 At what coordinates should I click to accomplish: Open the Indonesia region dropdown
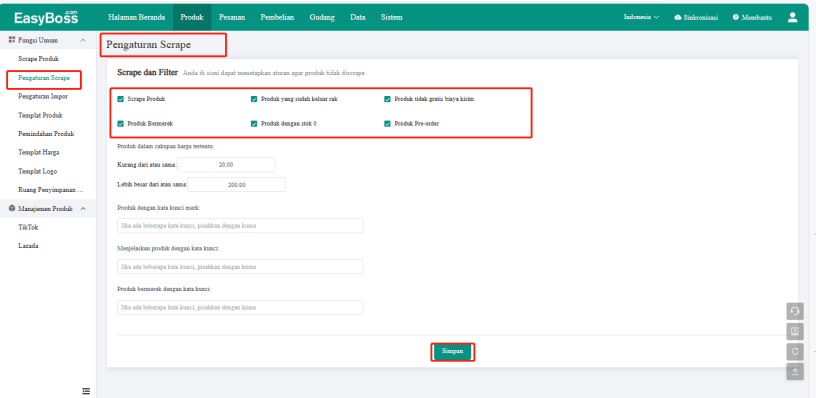(641, 17)
